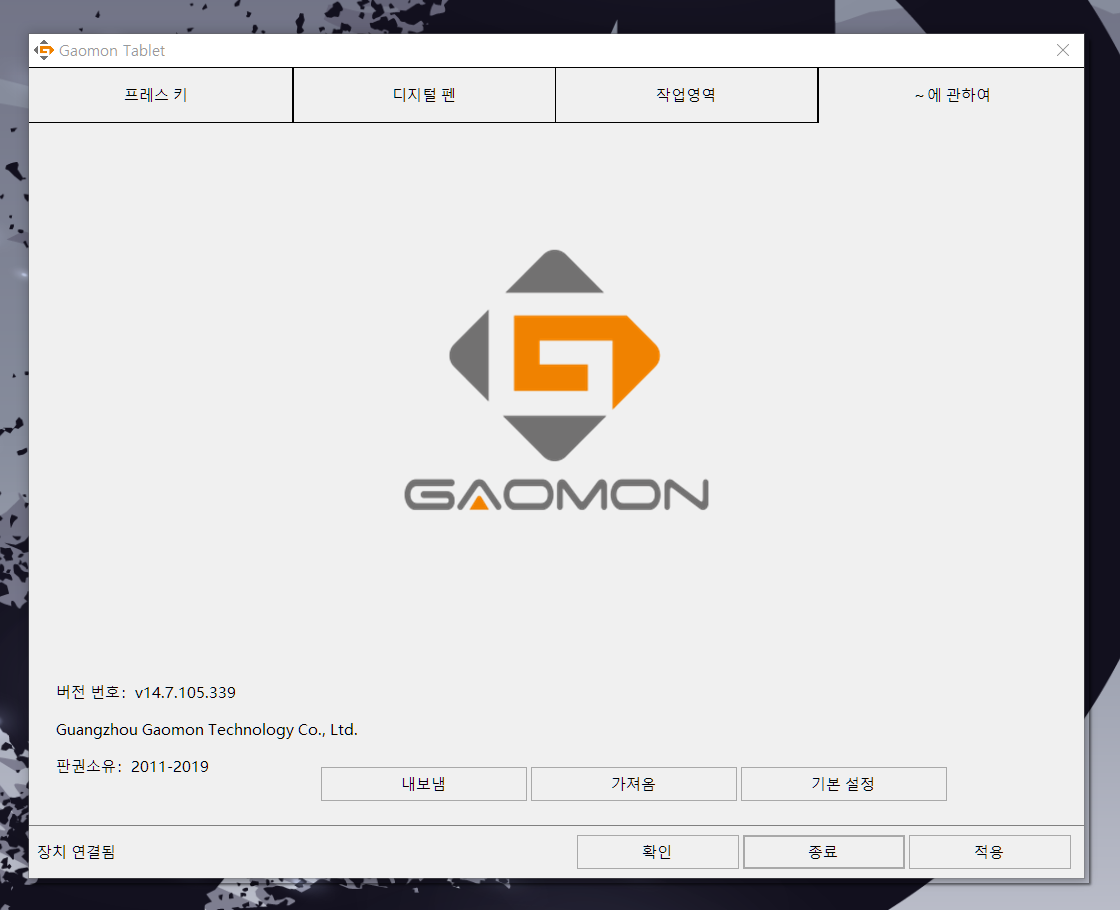Open the 프레스 키 tab

(161, 95)
